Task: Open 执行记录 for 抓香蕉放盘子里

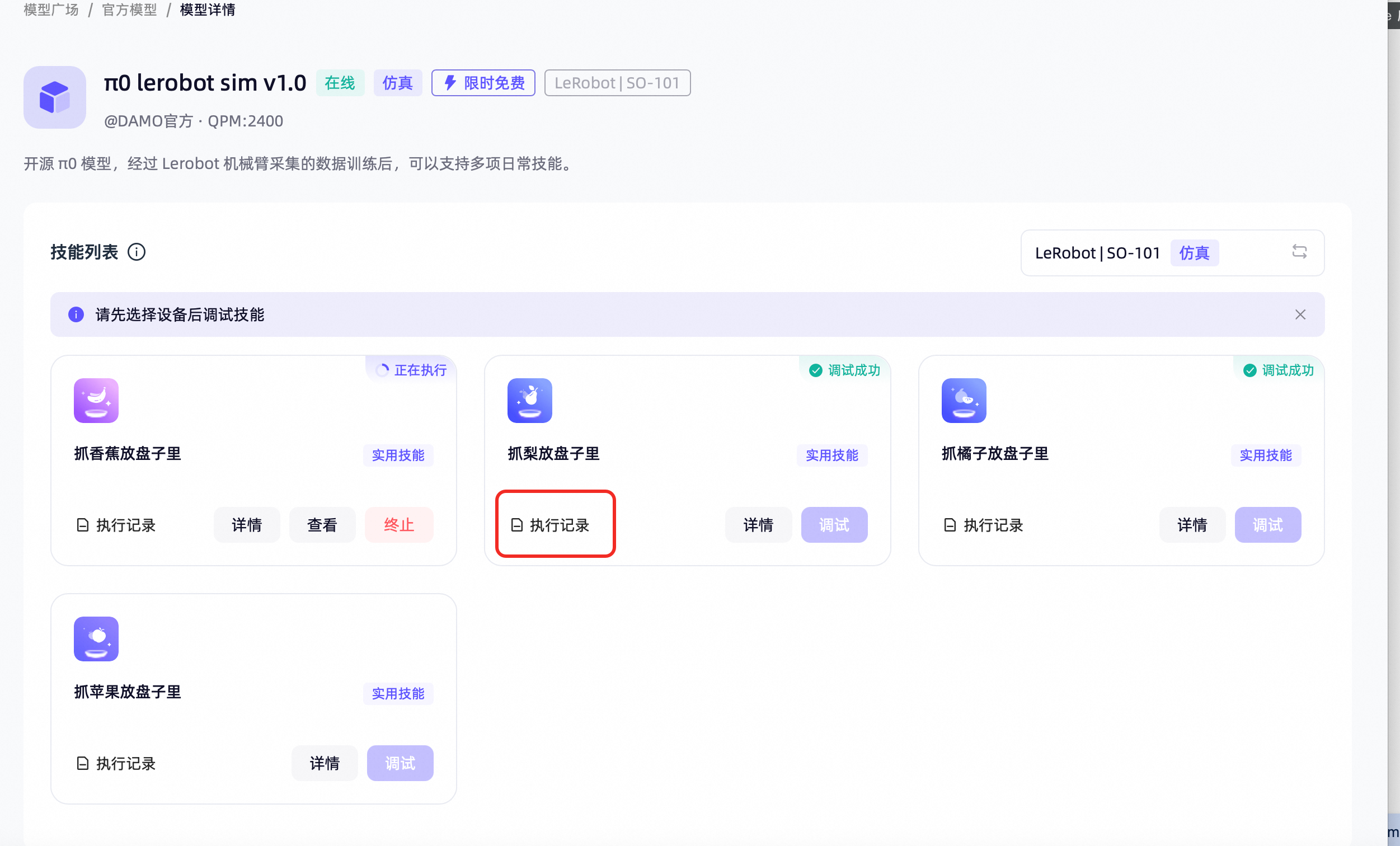Action: tap(116, 525)
